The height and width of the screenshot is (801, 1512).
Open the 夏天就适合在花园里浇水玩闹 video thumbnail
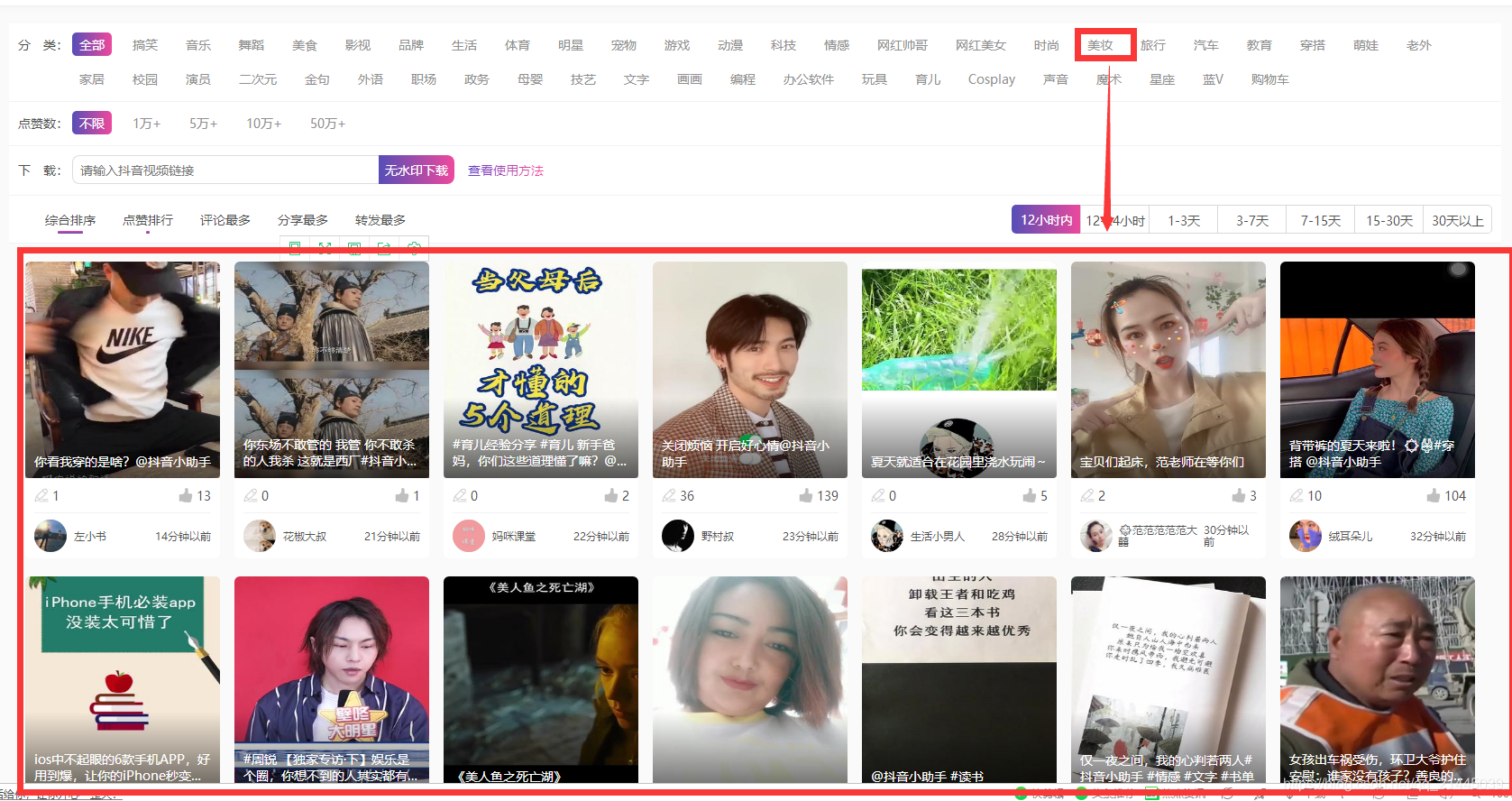tap(959, 370)
